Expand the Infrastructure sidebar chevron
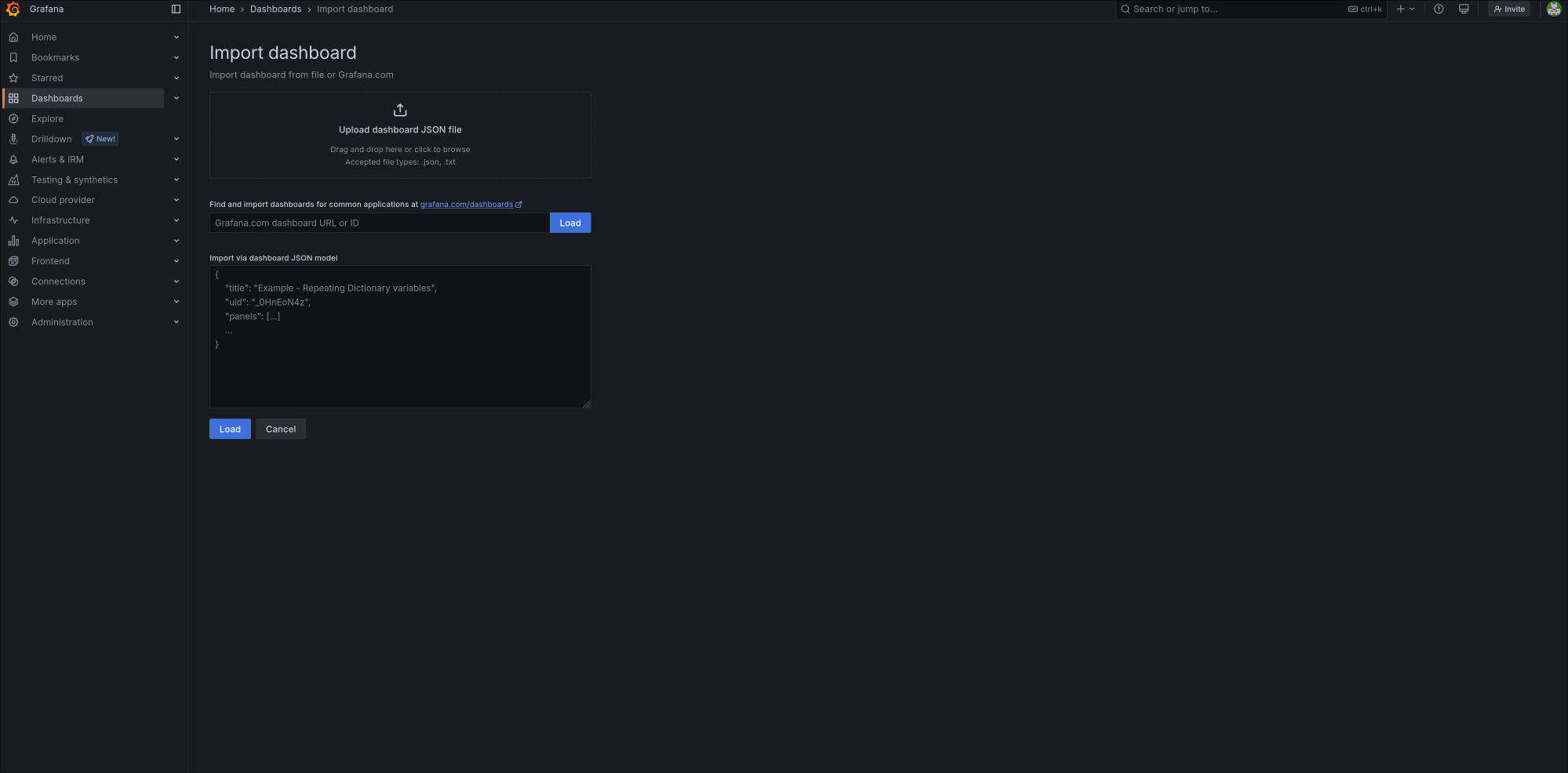This screenshot has width=1568, height=773. pyautogui.click(x=176, y=220)
